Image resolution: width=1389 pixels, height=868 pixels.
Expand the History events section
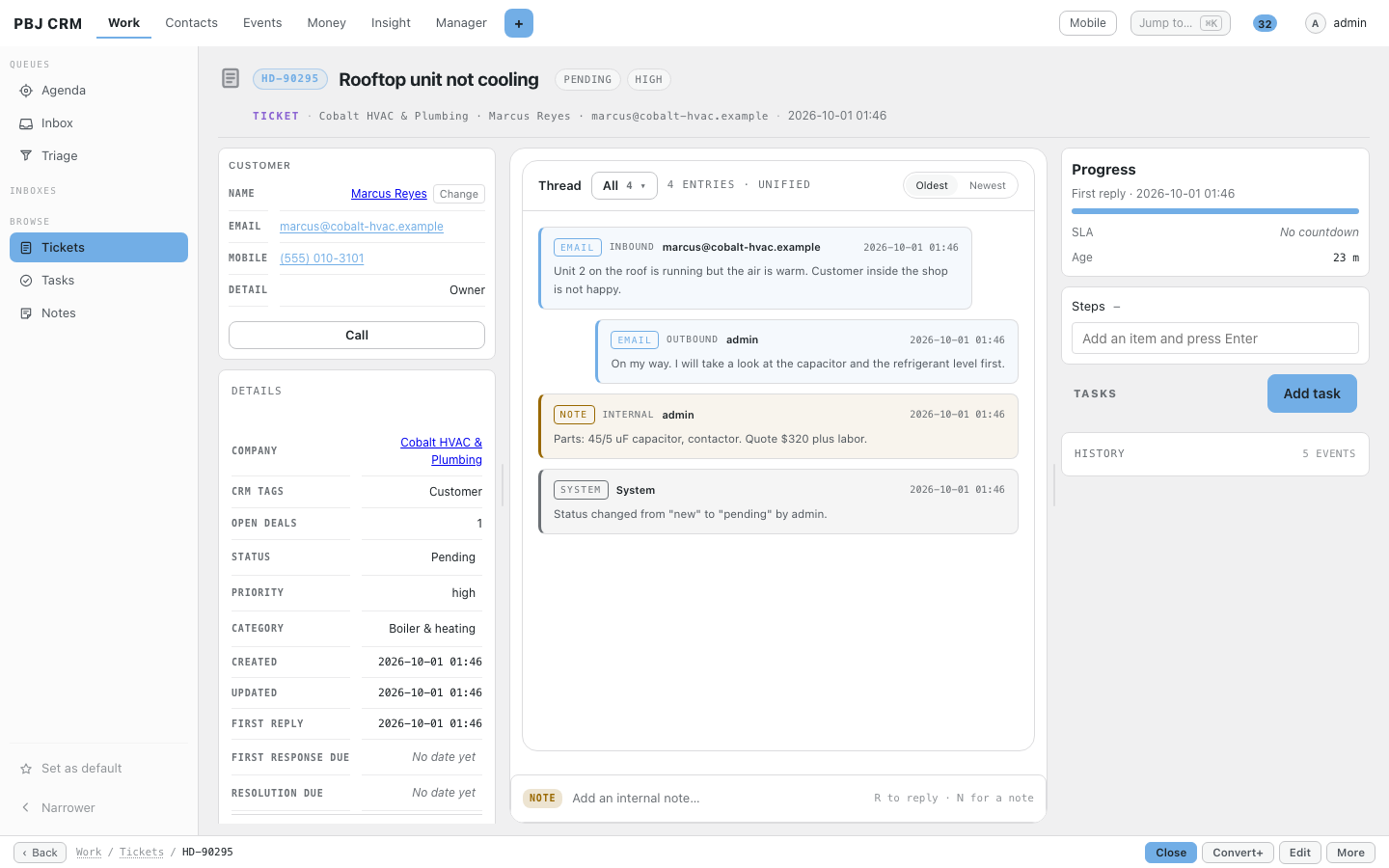pyautogui.click(x=1215, y=453)
